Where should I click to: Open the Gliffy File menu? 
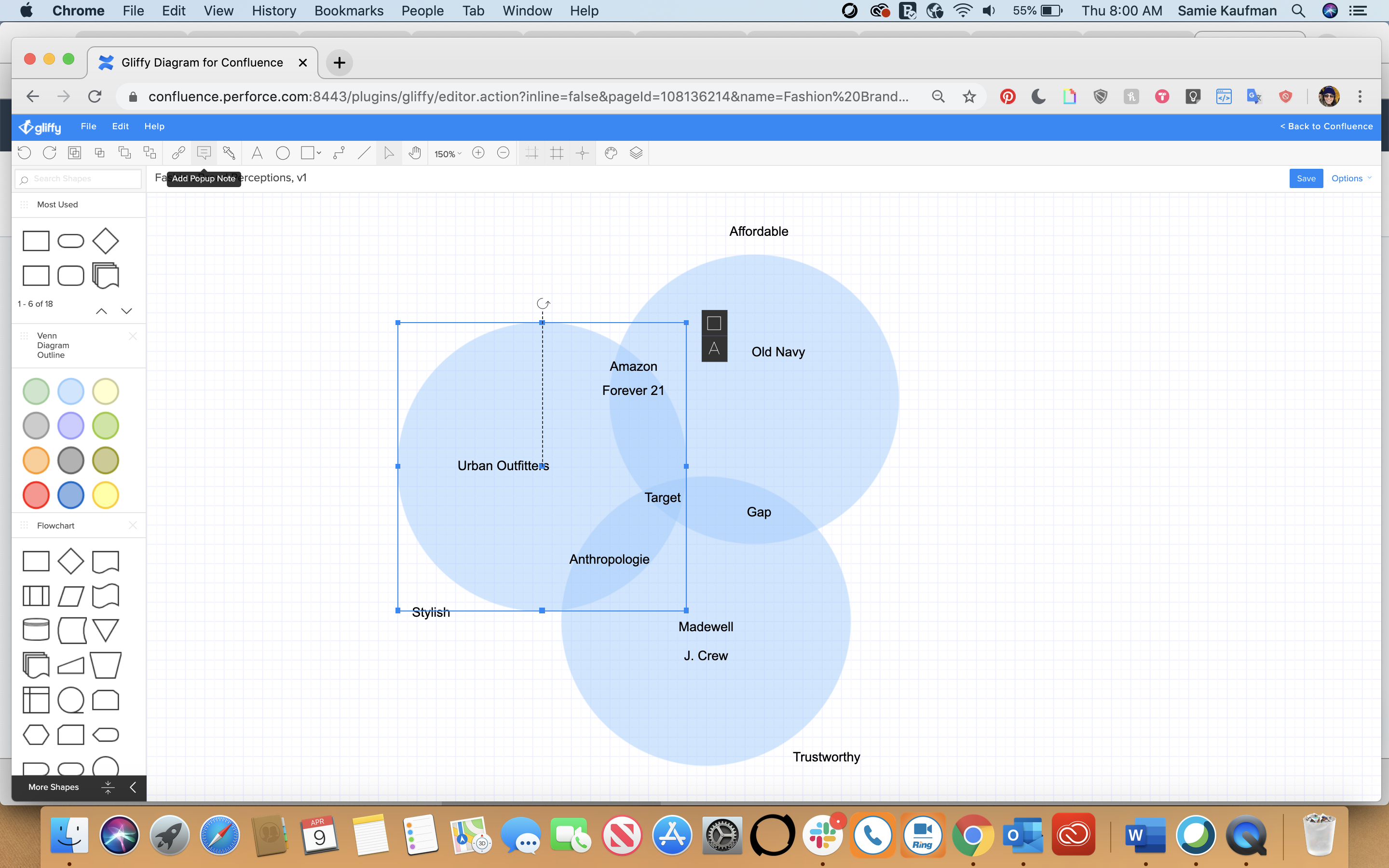pos(88,126)
